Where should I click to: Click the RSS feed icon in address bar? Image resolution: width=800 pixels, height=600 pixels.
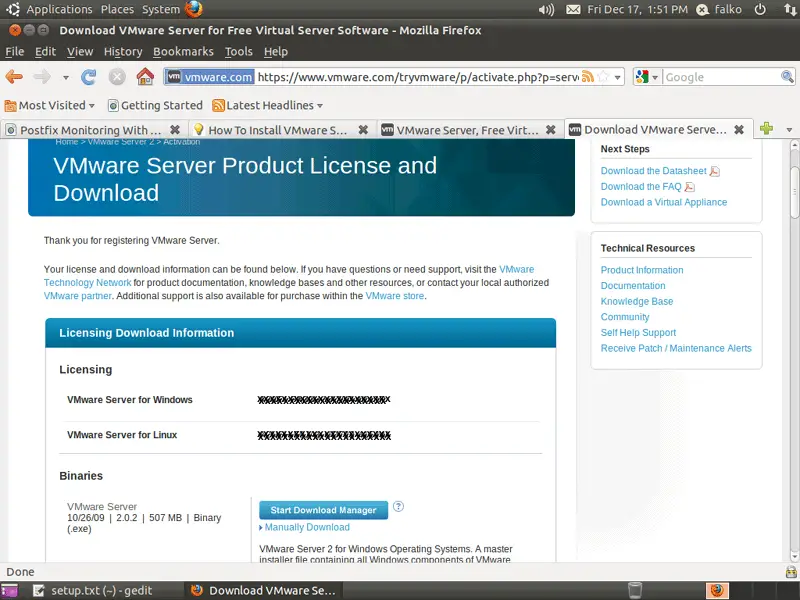588,77
